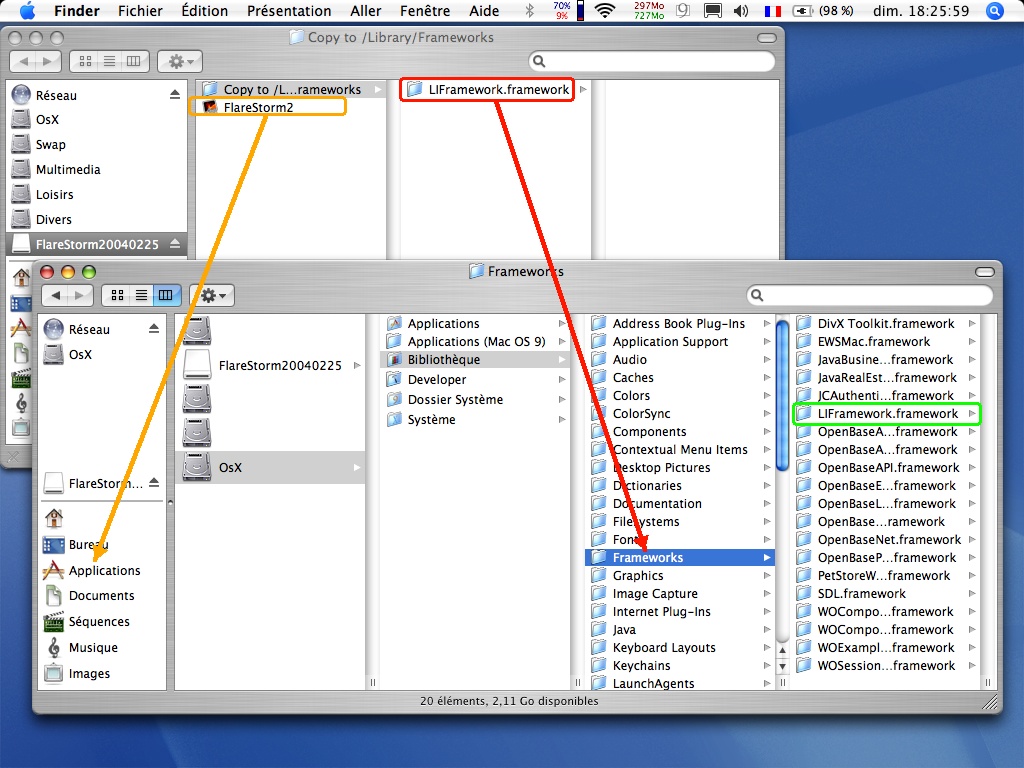Image resolution: width=1024 pixels, height=768 pixels.
Task: Go back in the Frameworks window
Action: [x=56, y=295]
